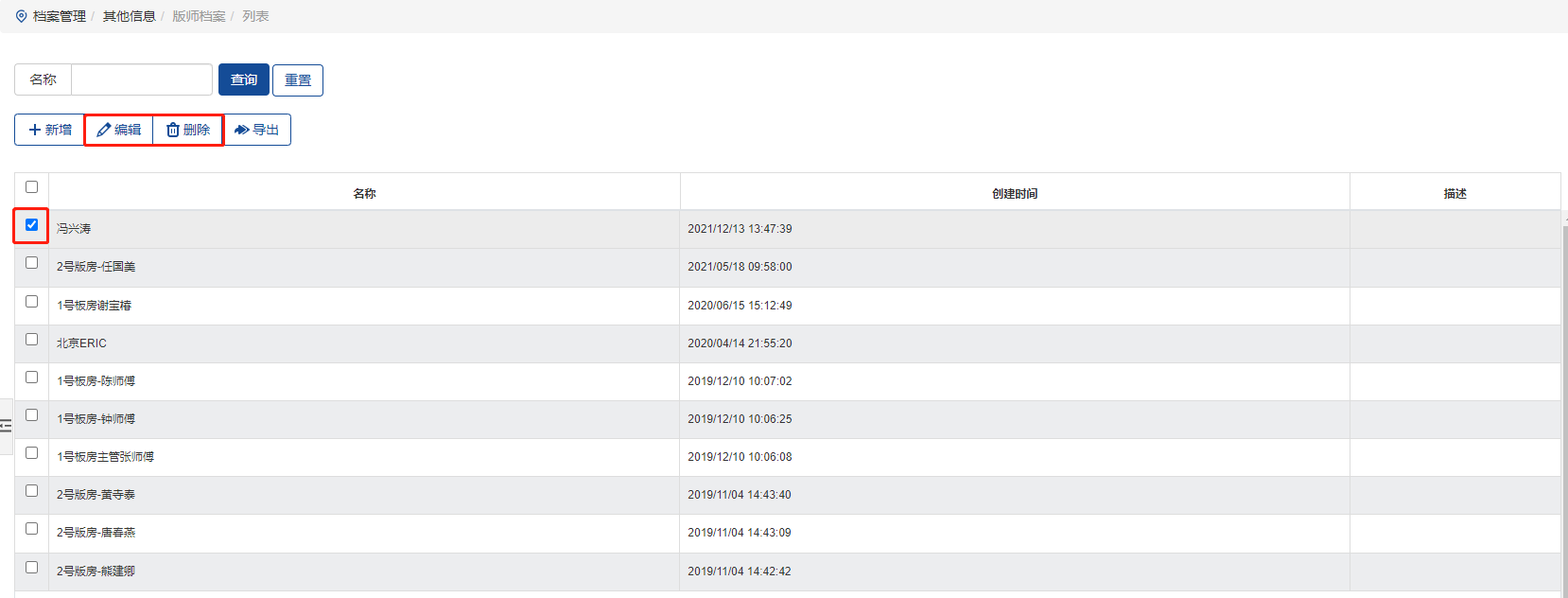
Task: Click the 删除 trash icon button
Action: (x=188, y=130)
